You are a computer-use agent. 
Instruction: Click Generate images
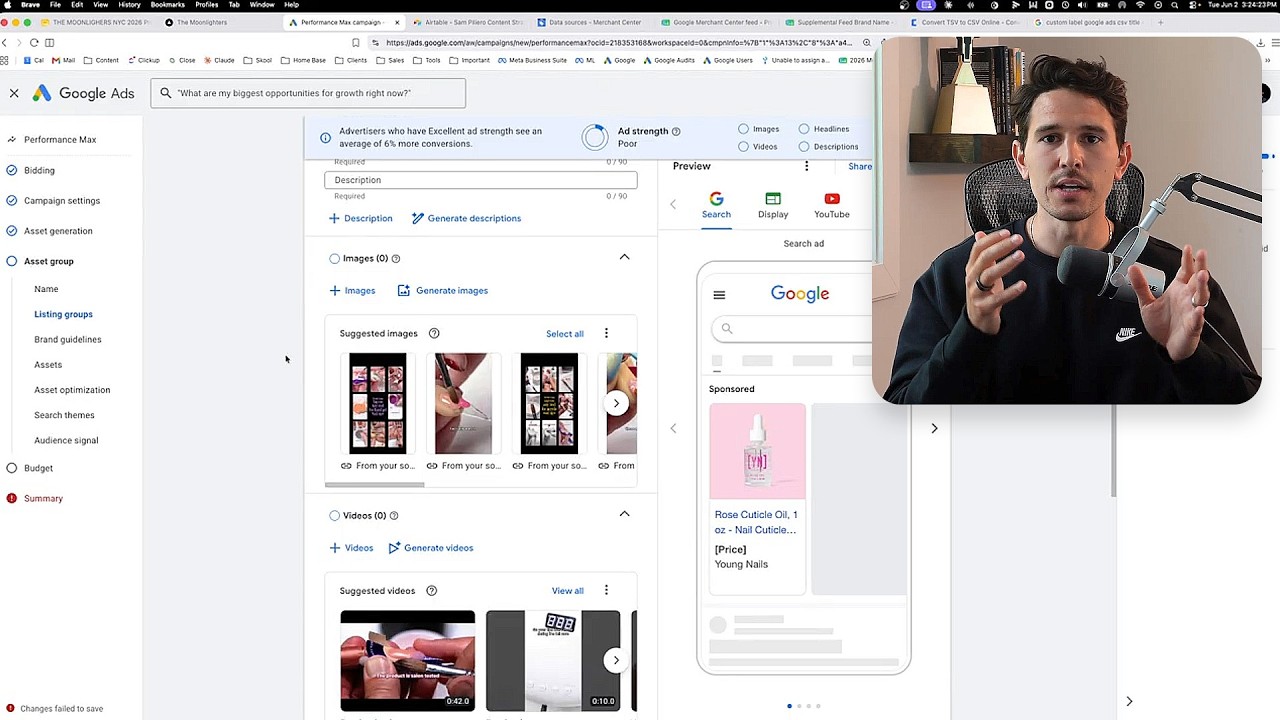pyautogui.click(x=443, y=291)
